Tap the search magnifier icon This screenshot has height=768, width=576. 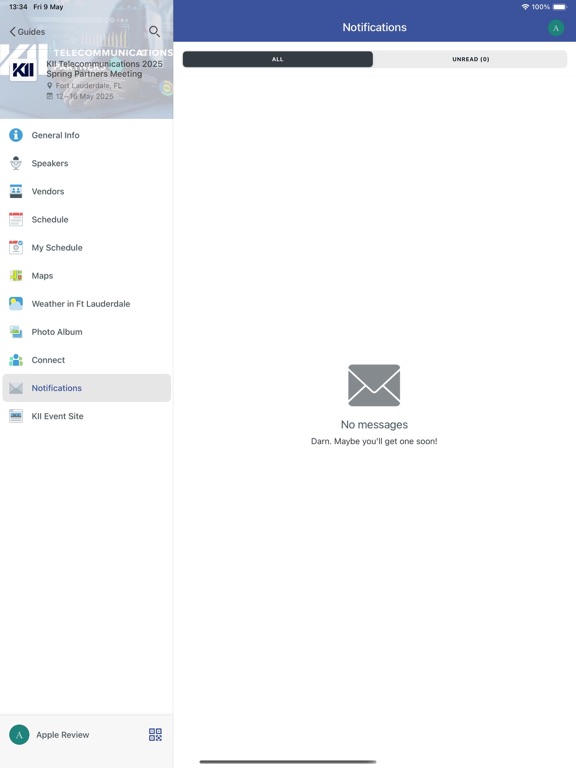[154, 31]
